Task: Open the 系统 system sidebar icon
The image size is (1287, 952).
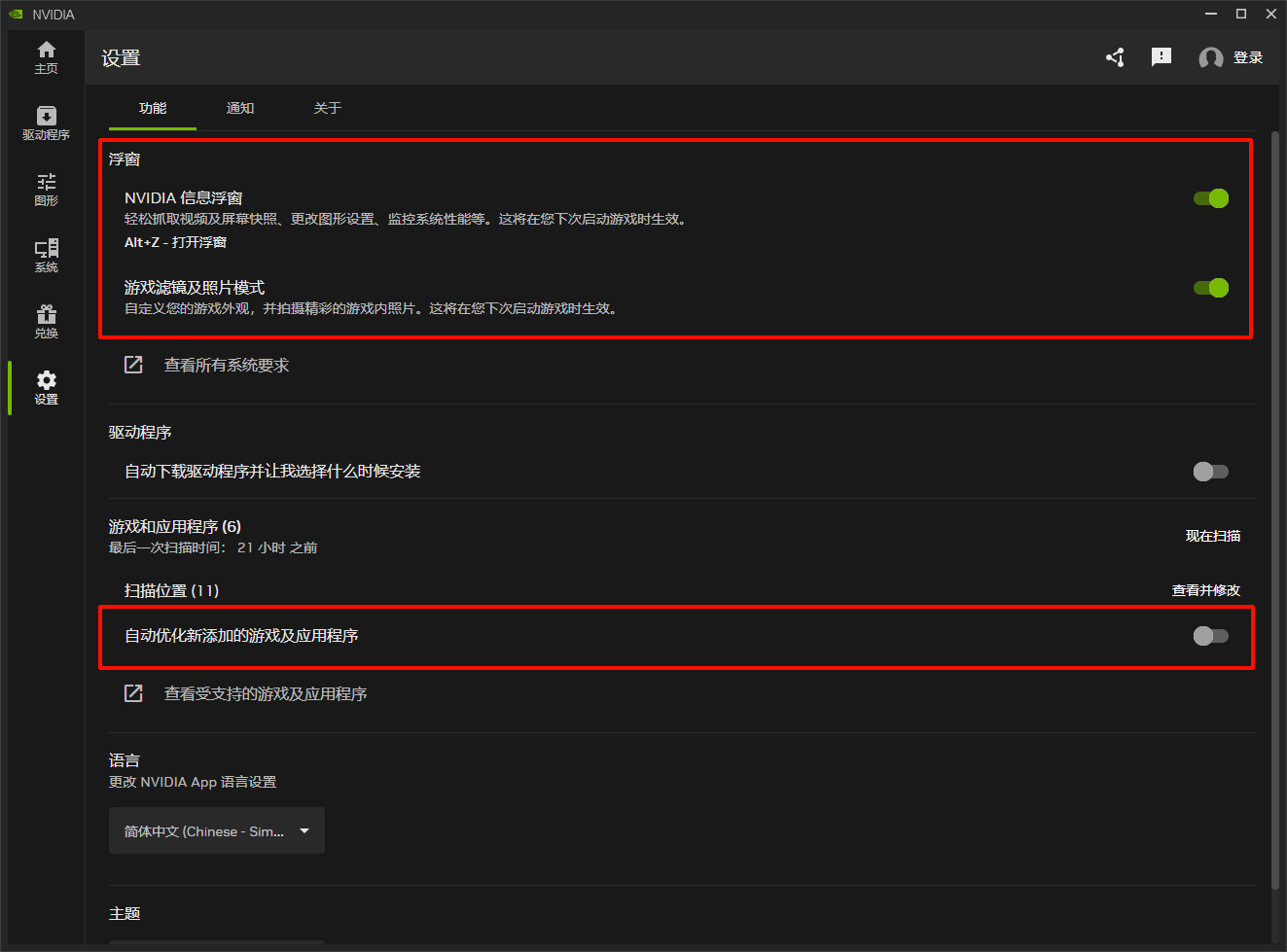Action: pyautogui.click(x=46, y=256)
